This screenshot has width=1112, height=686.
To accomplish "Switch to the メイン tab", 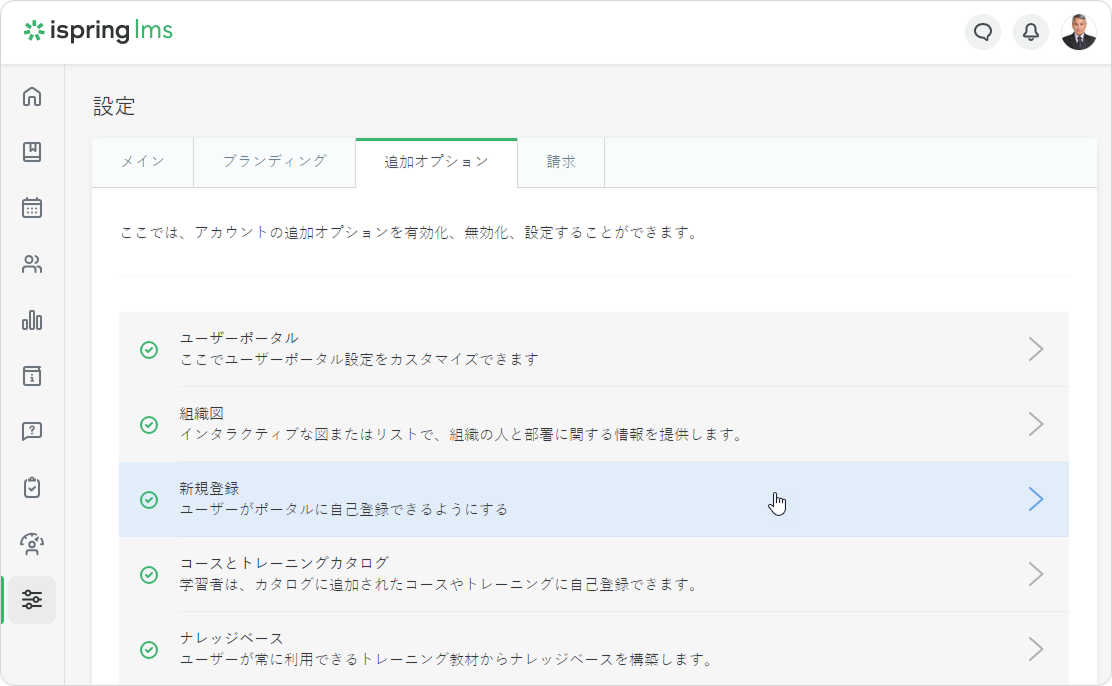I will click(142, 162).
